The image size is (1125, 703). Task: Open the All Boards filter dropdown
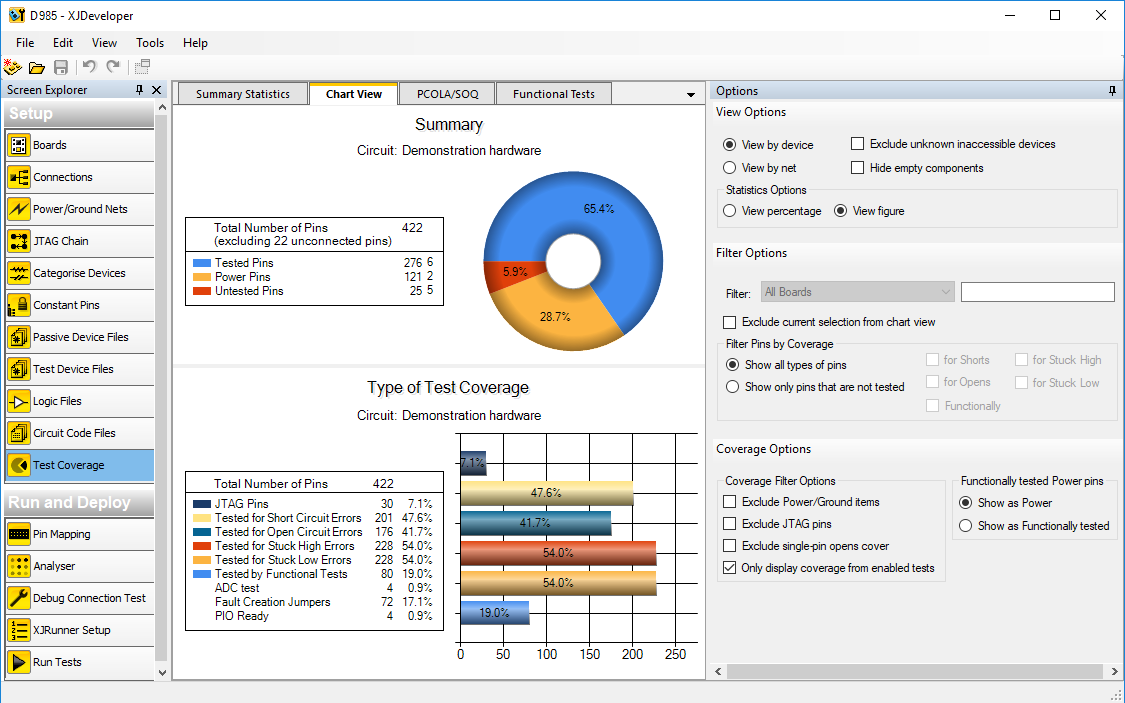coord(858,292)
